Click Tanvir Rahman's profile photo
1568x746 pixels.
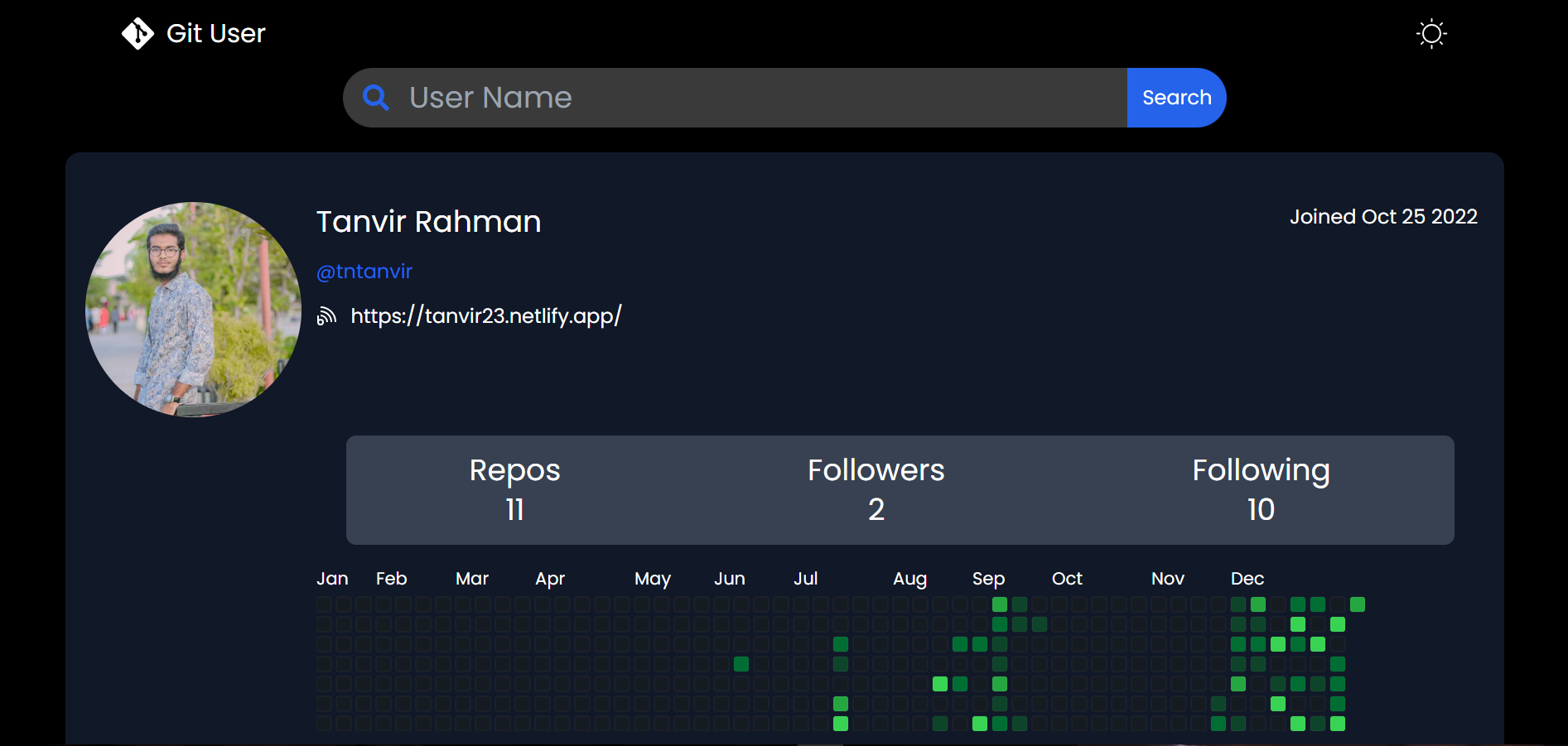point(193,310)
